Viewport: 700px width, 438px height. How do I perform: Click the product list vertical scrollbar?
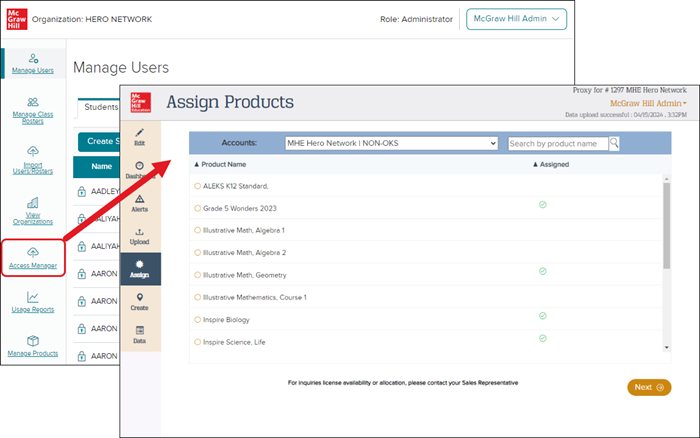[x=667, y=225]
